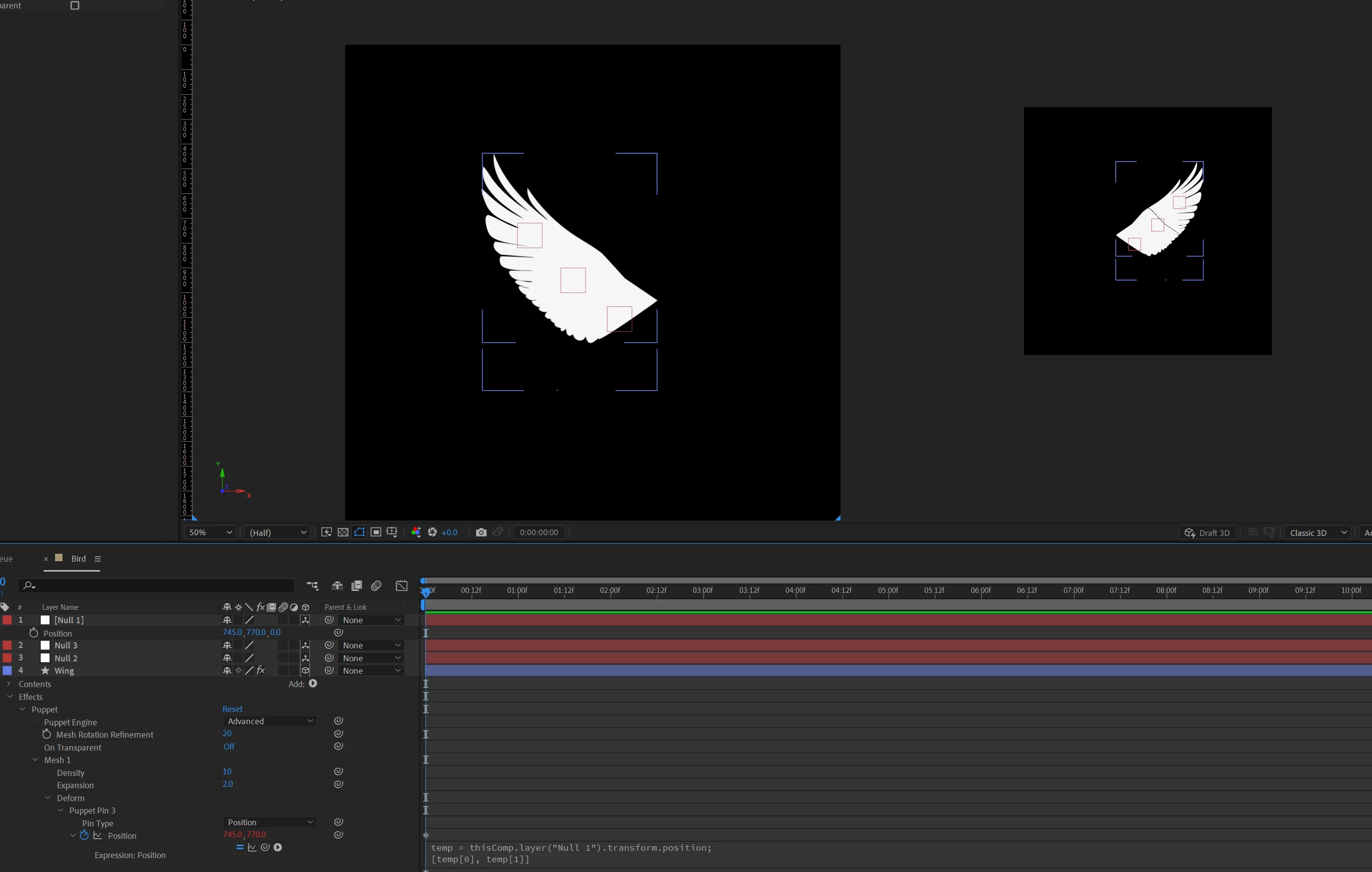Open Puppet Engine Advanced dropdown

[x=270, y=721]
